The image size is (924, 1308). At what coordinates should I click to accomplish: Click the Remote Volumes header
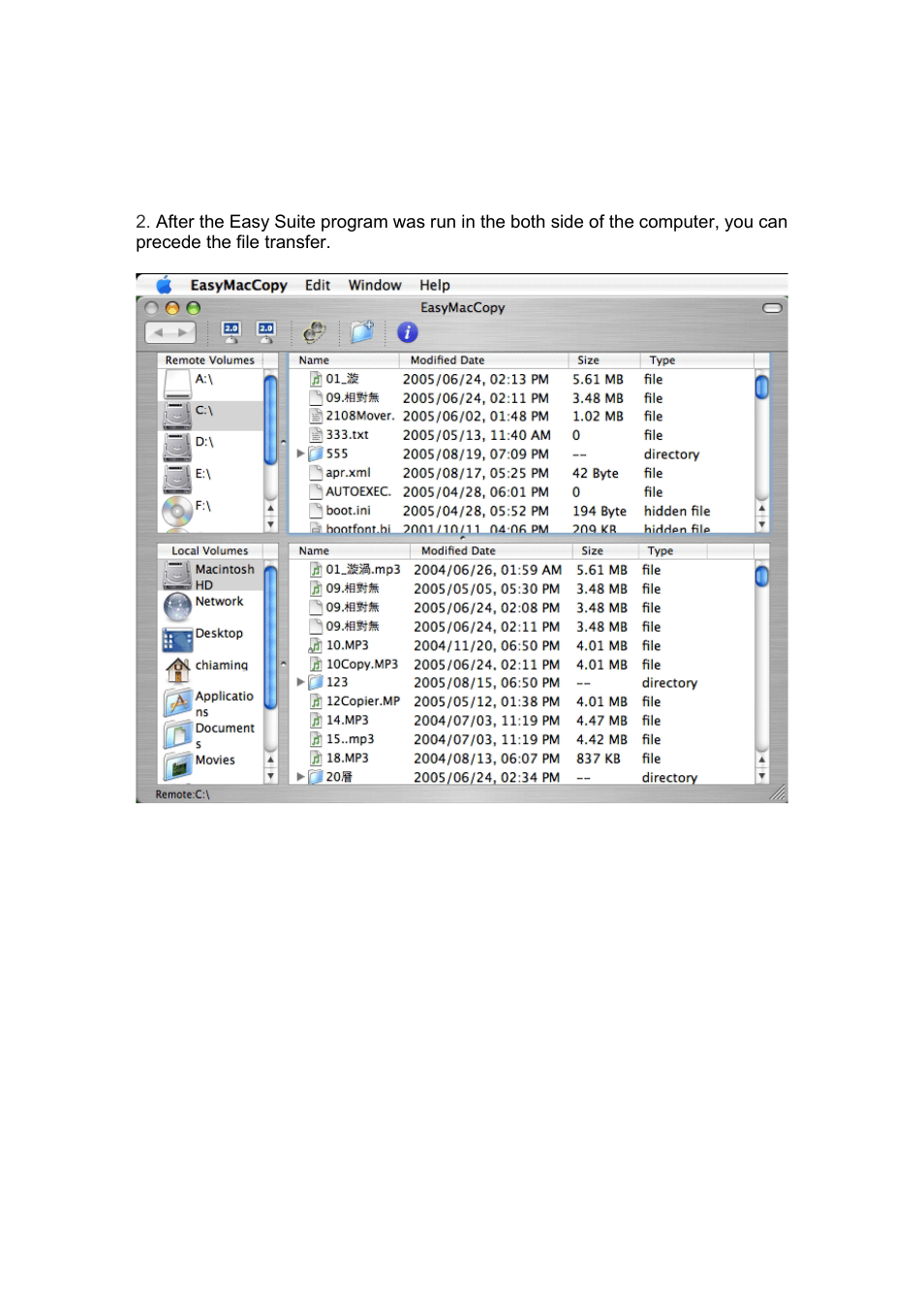coord(210,359)
